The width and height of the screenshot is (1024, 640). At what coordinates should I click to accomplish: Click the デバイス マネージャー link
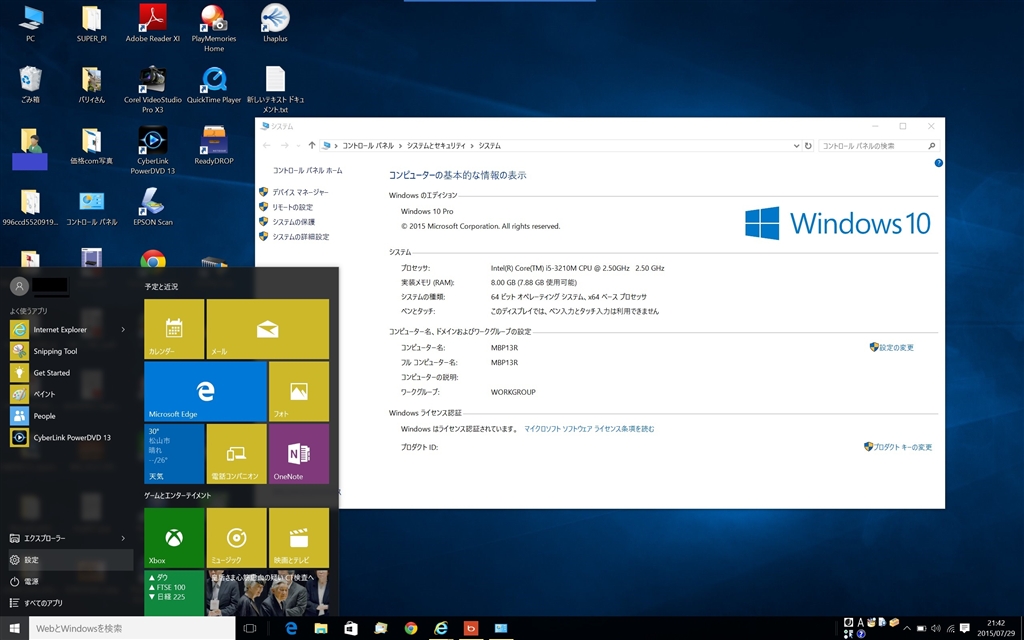[x=300, y=192]
